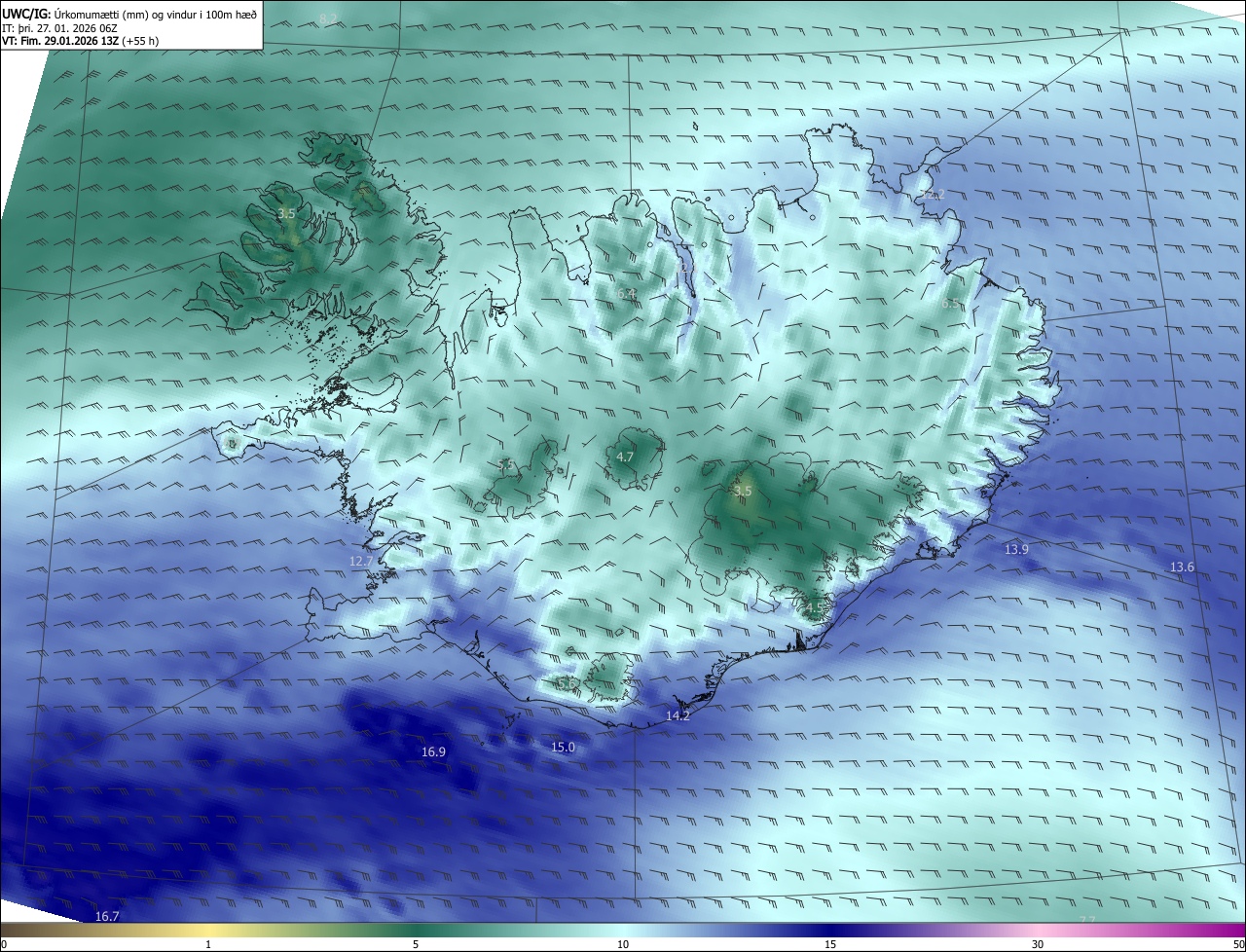The width and height of the screenshot is (1246, 952).
Task: Click the 4.5 value near the southeast coast
Action: [x=814, y=608]
